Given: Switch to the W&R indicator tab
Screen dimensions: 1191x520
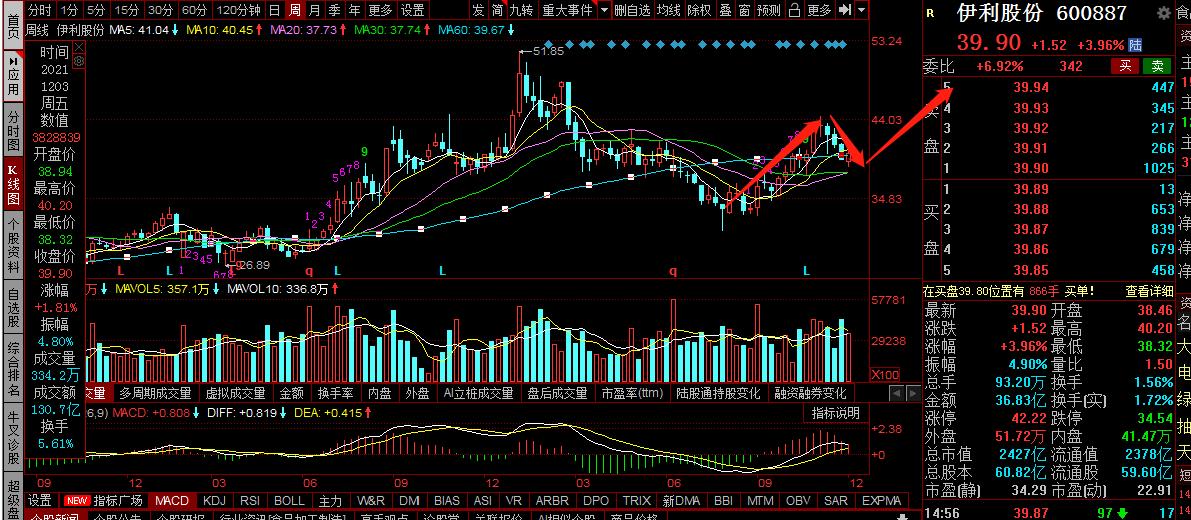Looking at the screenshot, I should coord(371,500).
